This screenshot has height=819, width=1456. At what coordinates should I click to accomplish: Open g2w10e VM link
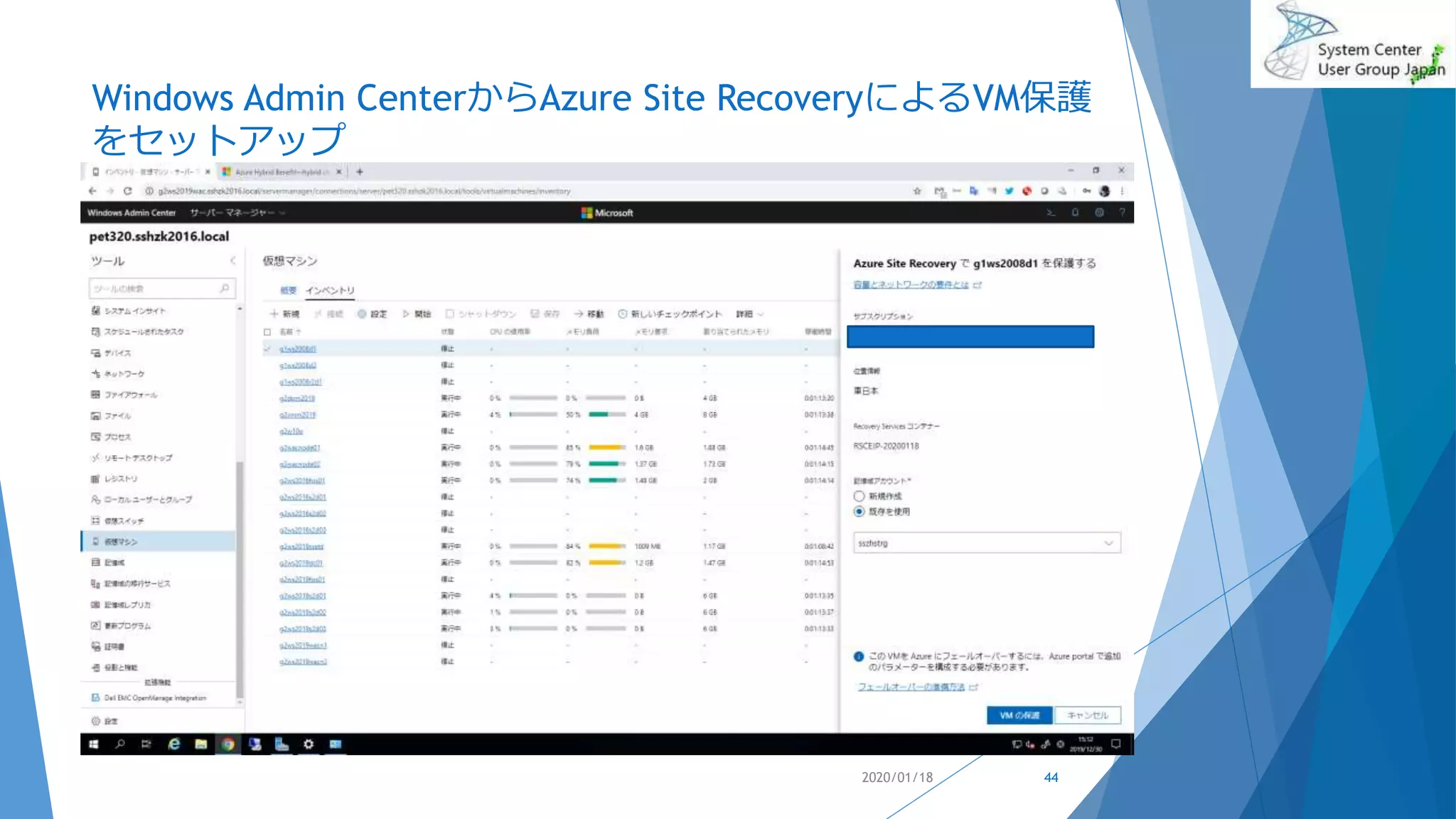pos(291,431)
